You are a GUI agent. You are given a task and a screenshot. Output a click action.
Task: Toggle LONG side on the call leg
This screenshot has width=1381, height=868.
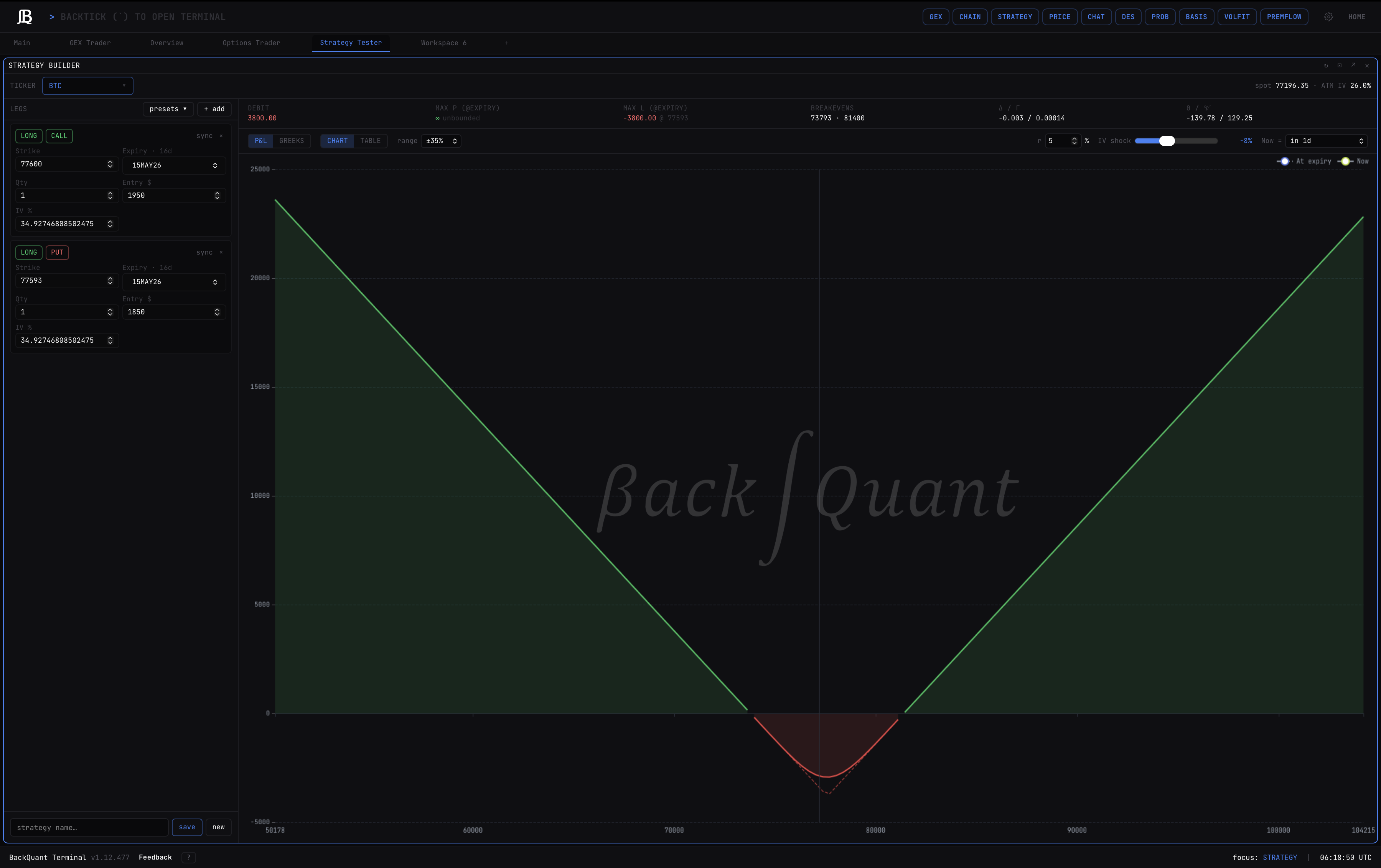pyautogui.click(x=29, y=136)
